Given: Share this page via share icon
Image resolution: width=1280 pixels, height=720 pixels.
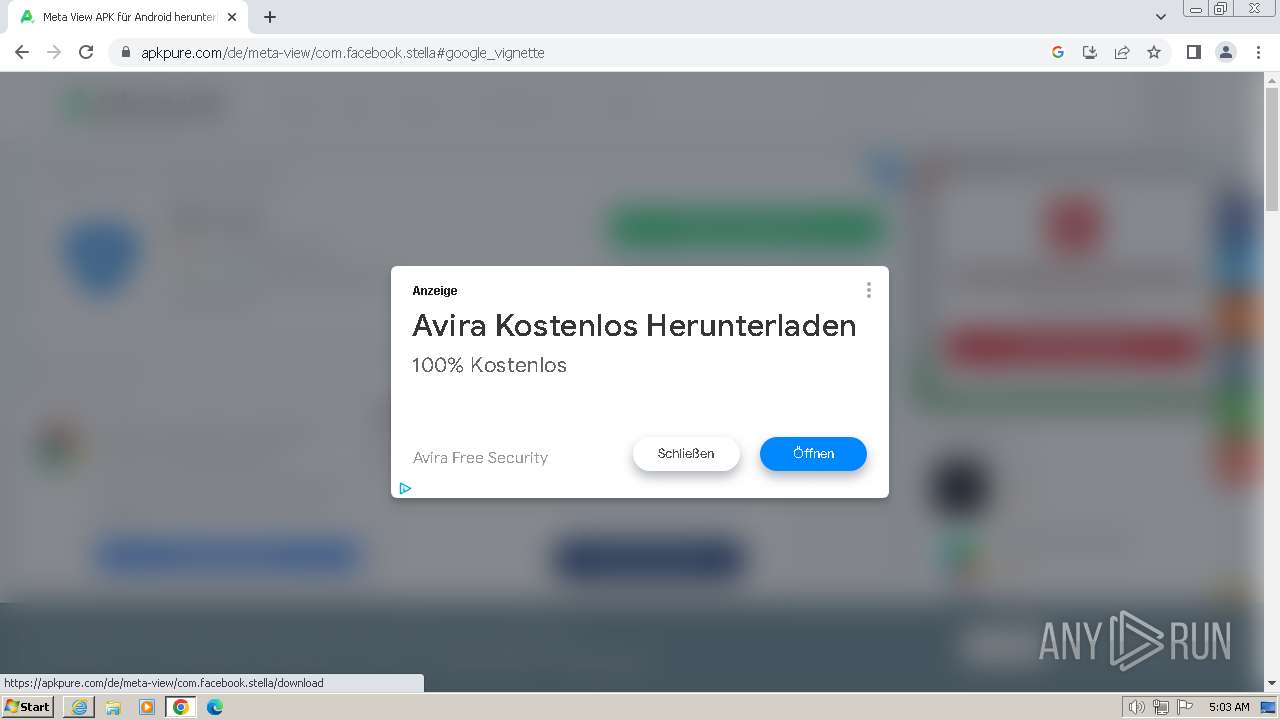Looking at the screenshot, I should click(x=1122, y=53).
